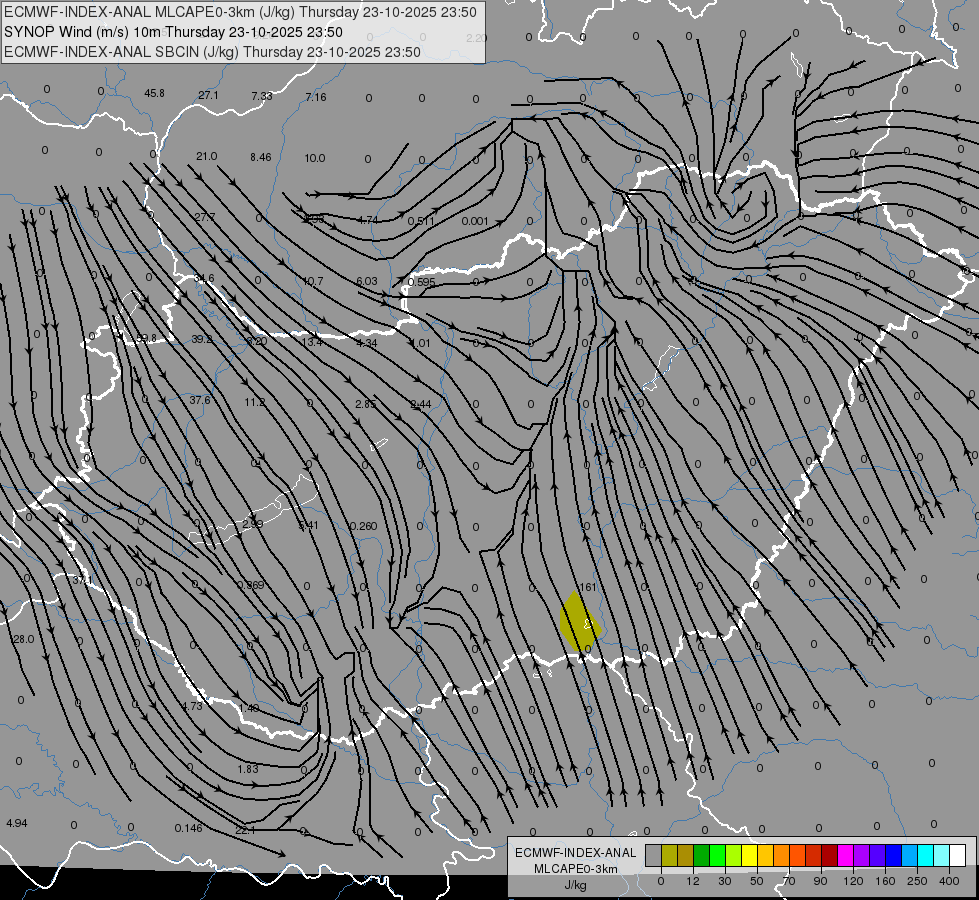The height and width of the screenshot is (900, 979).
Task: Click the legend tick label 400
Action: click(949, 881)
